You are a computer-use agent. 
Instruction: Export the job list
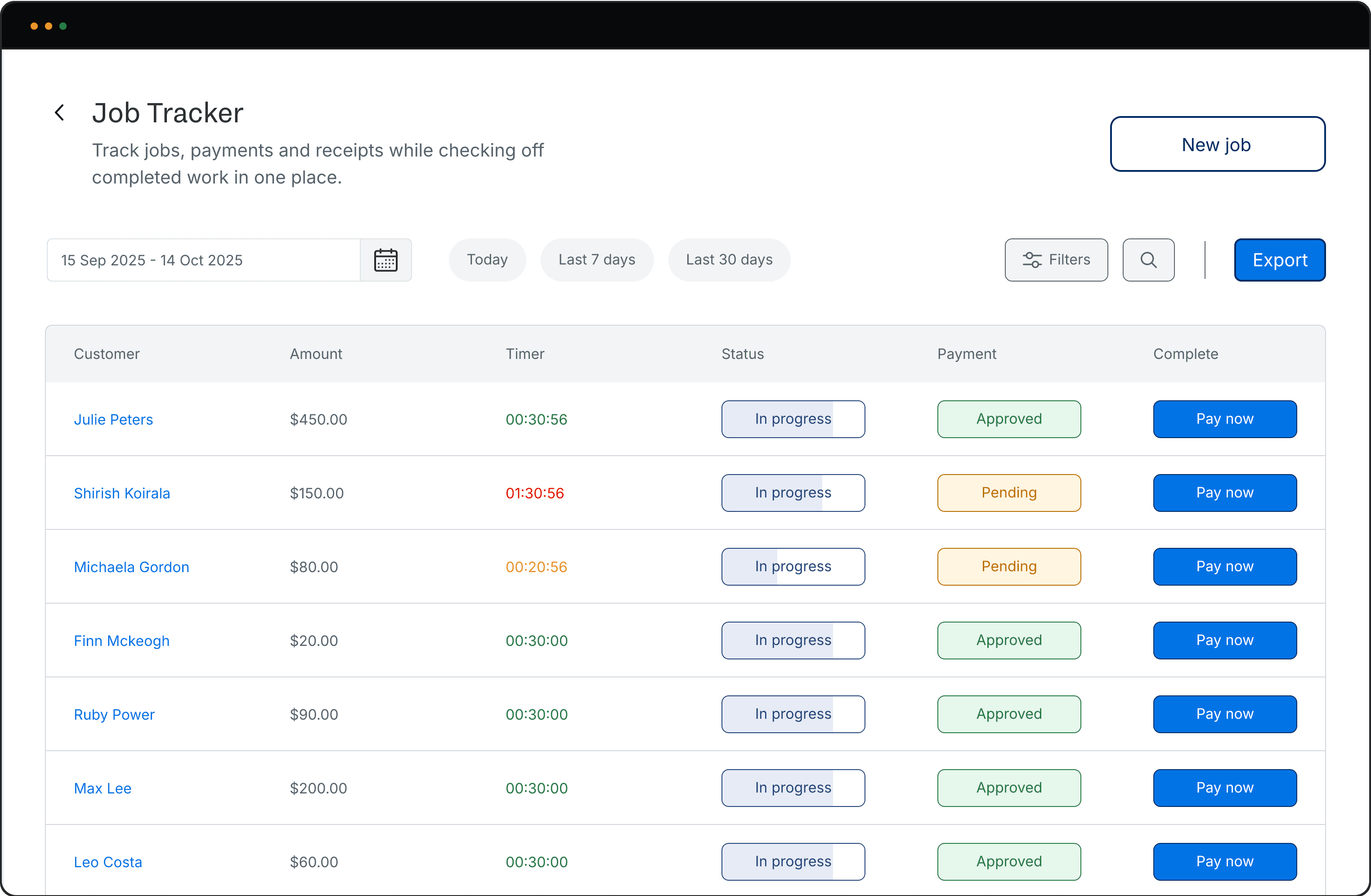(1279, 260)
